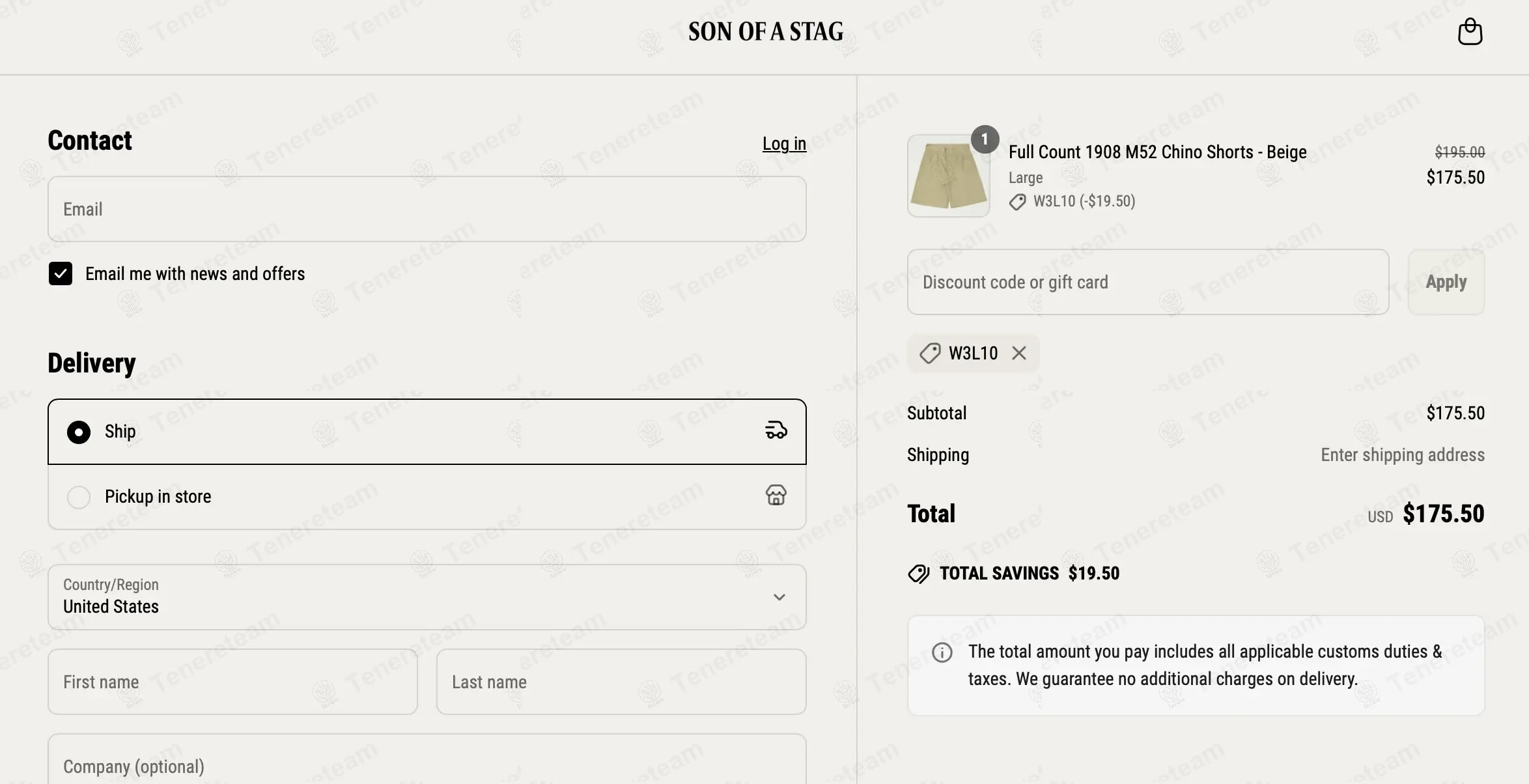Click the Country/Region chevron arrow

tap(779, 596)
